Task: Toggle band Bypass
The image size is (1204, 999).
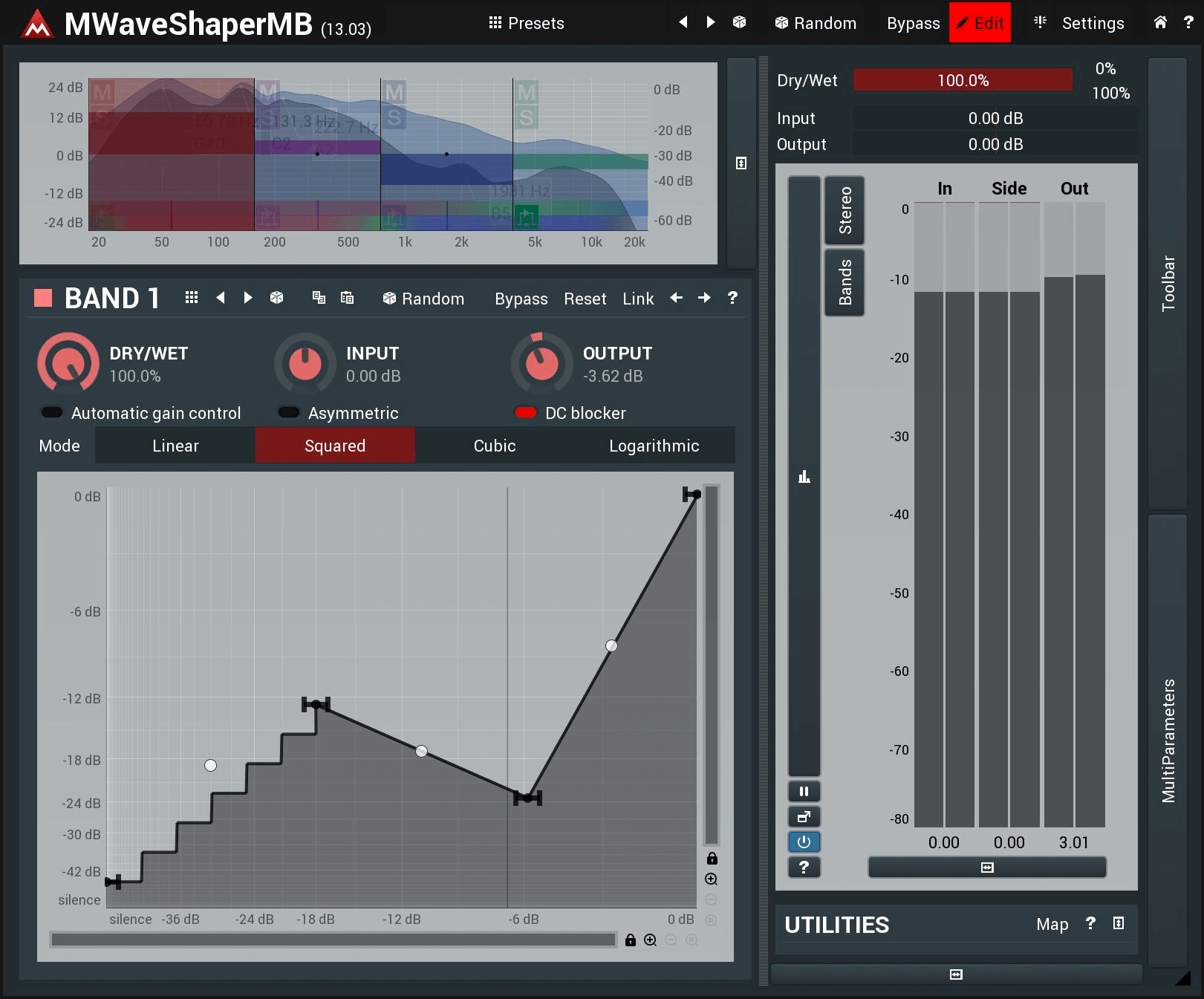Action: click(x=521, y=299)
